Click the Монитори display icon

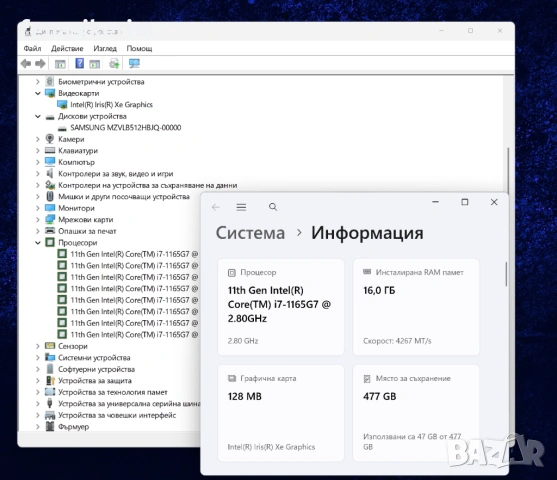click(50, 208)
